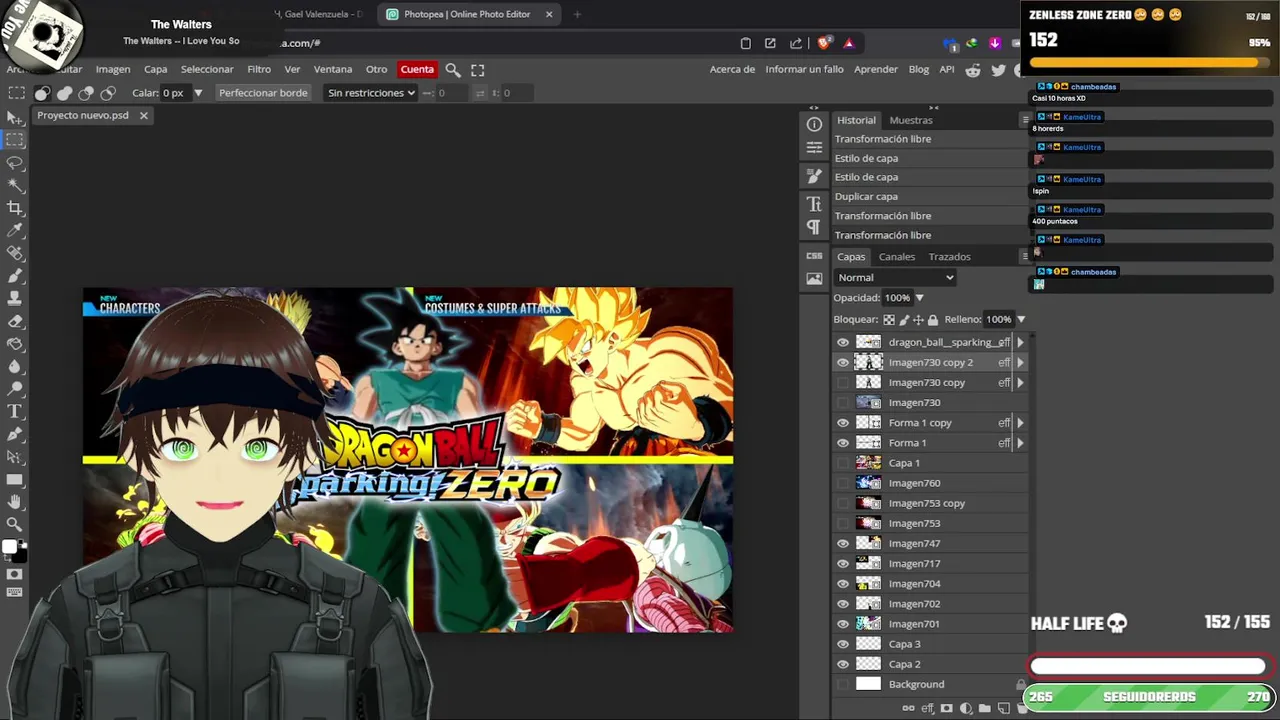Open the Blog link
Image resolution: width=1280 pixels, height=720 pixels.
919,70
